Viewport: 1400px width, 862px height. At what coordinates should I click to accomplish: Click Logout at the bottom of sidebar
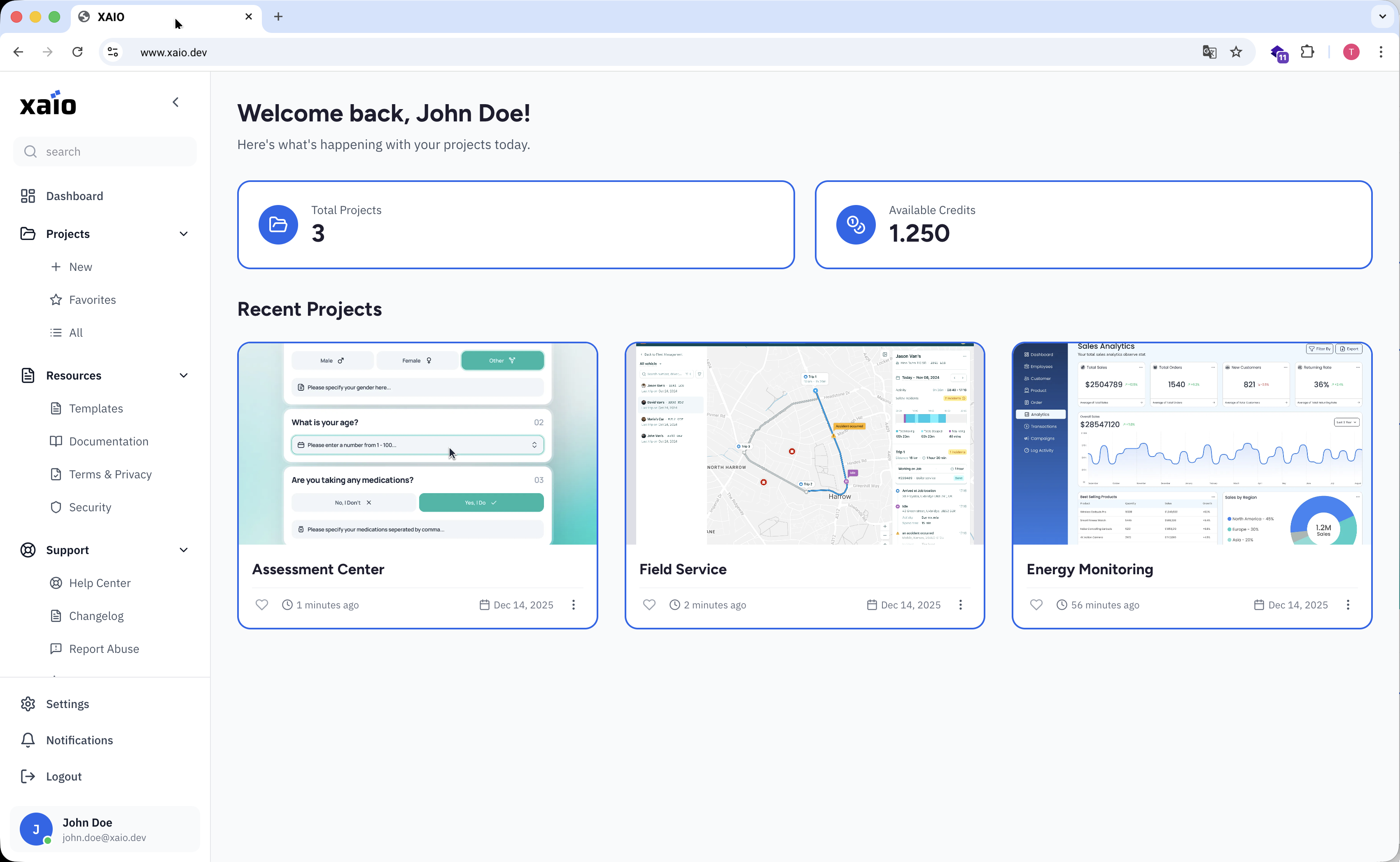[x=63, y=776]
